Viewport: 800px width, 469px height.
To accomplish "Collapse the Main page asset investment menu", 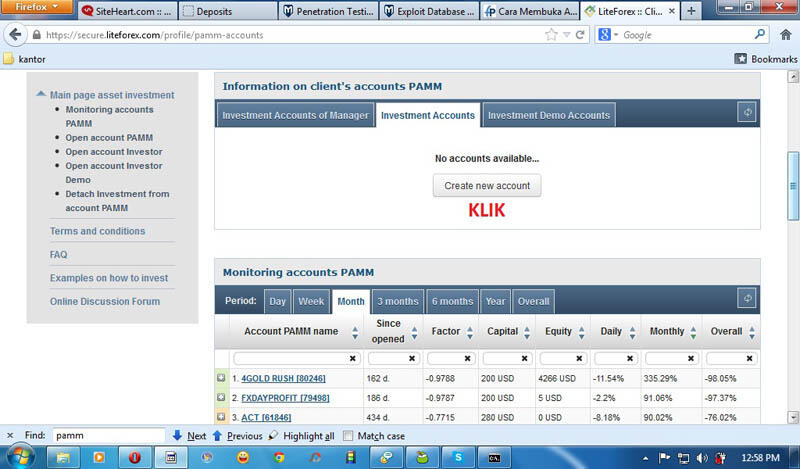I will [41, 94].
